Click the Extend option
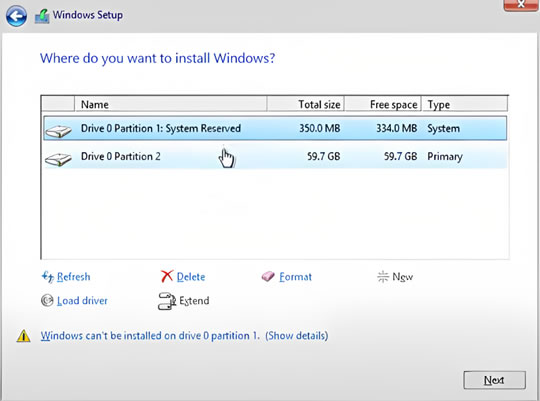The width and height of the screenshot is (540, 401). click(x=194, y=301)
